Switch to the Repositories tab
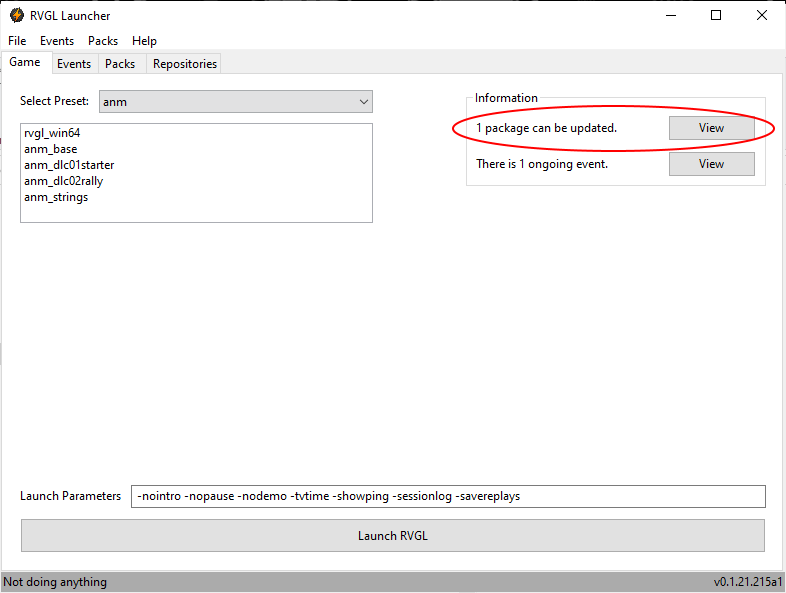Screen dimensions: 786x593 click(185, 64)
